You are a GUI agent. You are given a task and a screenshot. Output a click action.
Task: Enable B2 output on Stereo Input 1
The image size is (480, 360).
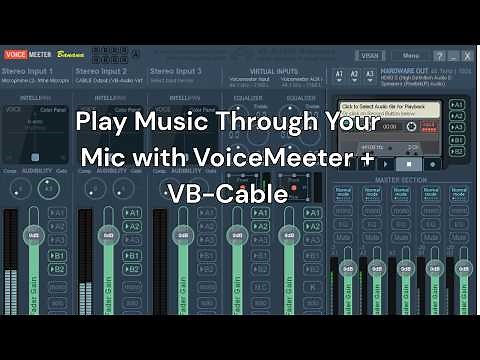click(57, 269)
